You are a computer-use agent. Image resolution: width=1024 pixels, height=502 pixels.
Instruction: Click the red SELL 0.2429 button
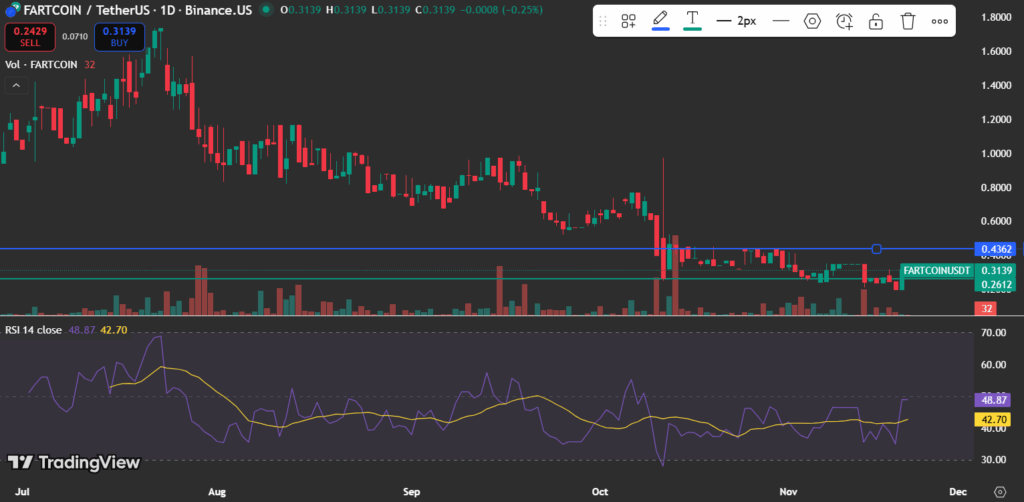(x=29, y=37)
